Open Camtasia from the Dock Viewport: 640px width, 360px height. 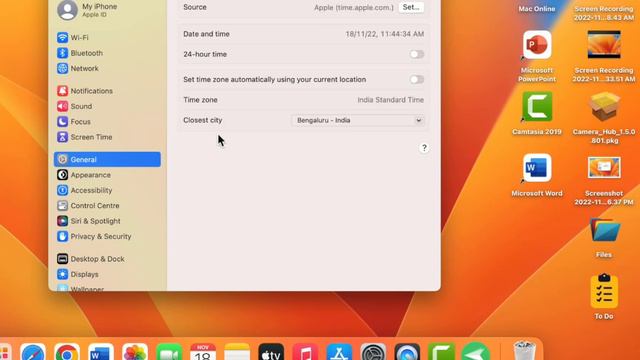[441, 352]
